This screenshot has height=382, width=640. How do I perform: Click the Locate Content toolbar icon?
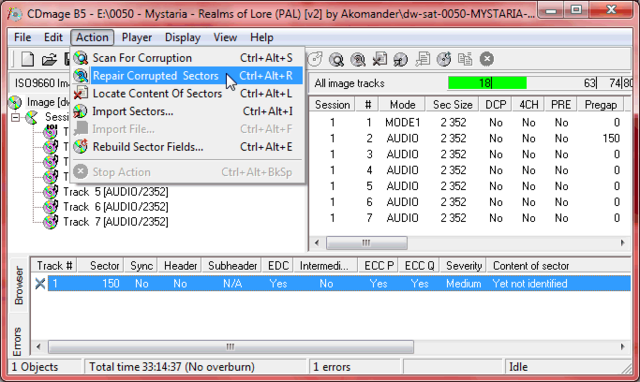coord(380,60)
